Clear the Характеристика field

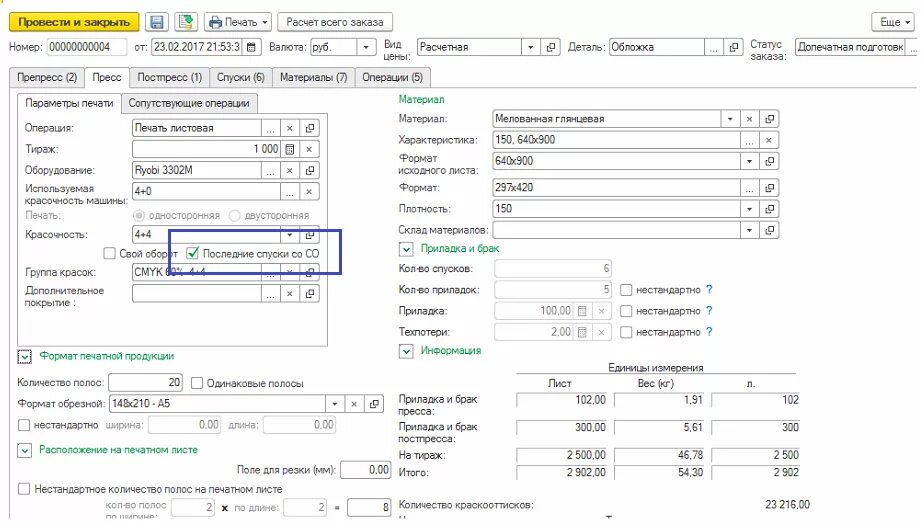pos(769,140)
